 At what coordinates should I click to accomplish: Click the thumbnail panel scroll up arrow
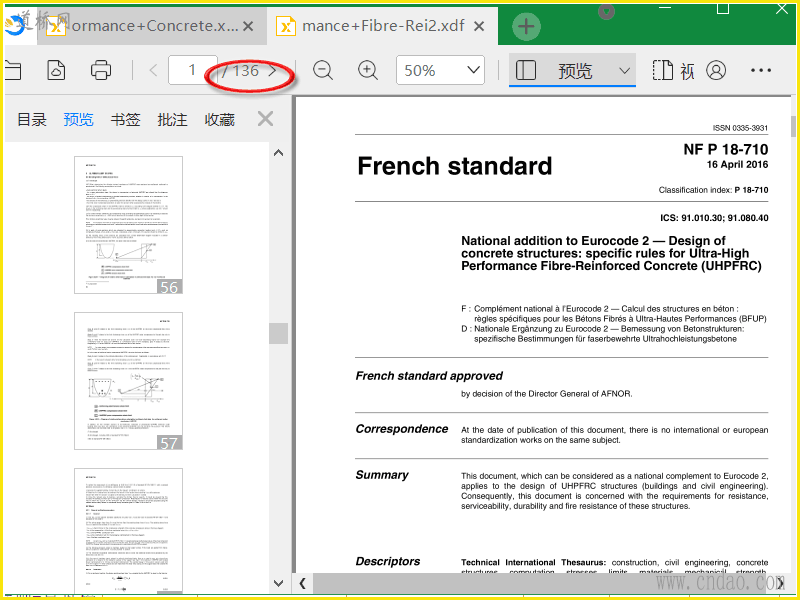(x=279, y=153)
